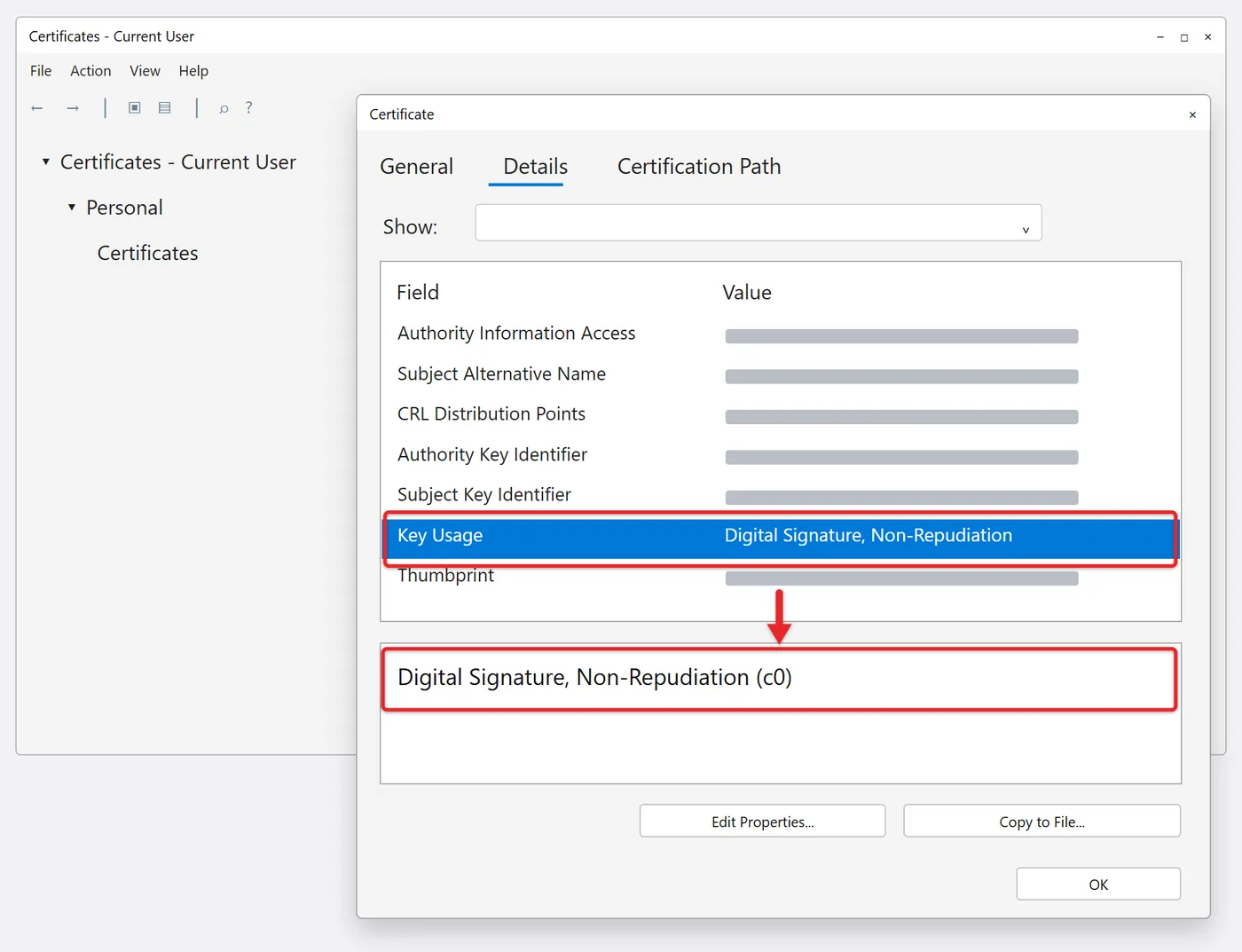Collapse the Certificates - Current User tree node
Image resolution: width=1242 pixels, height=952 pixels.
(x=45, y=161)
